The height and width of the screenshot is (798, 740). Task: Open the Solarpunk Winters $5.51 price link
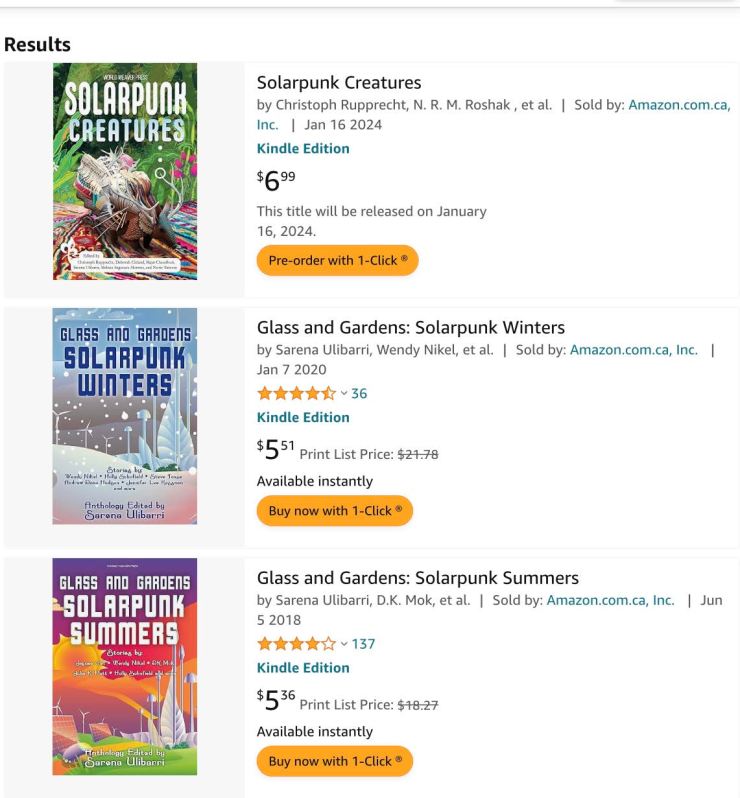click(276, 450)
